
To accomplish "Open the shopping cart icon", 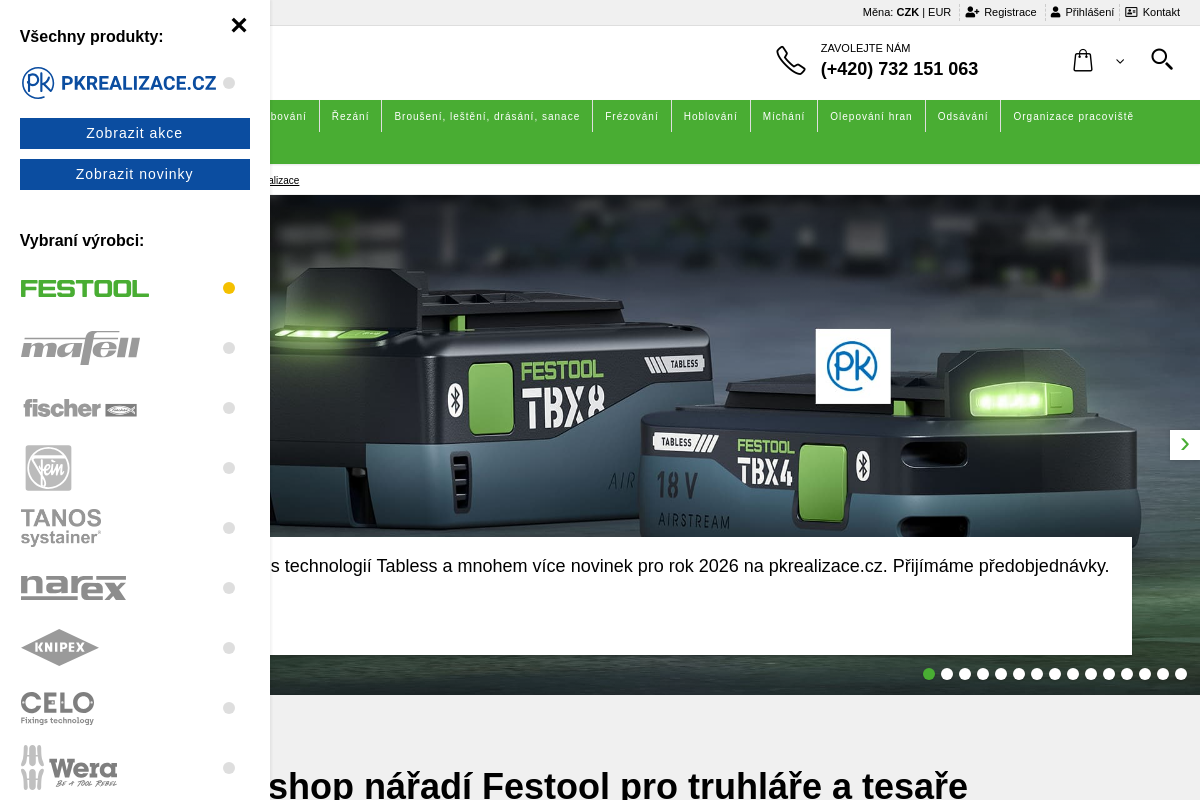I will click(1083, 60).
